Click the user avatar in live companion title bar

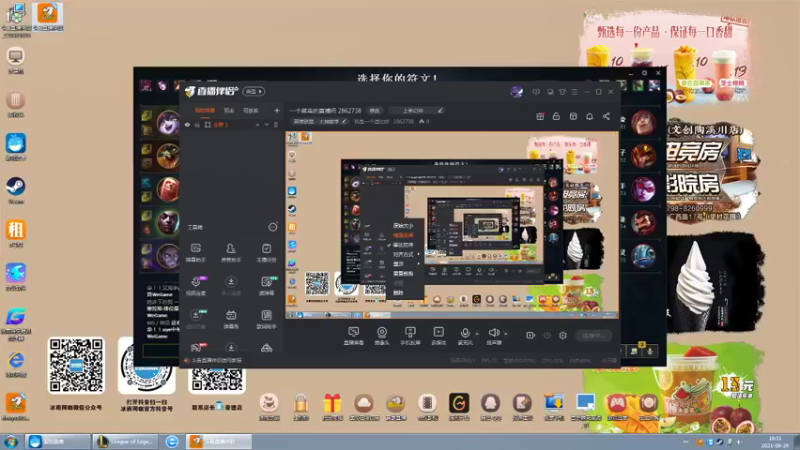(x=516, y=91)
